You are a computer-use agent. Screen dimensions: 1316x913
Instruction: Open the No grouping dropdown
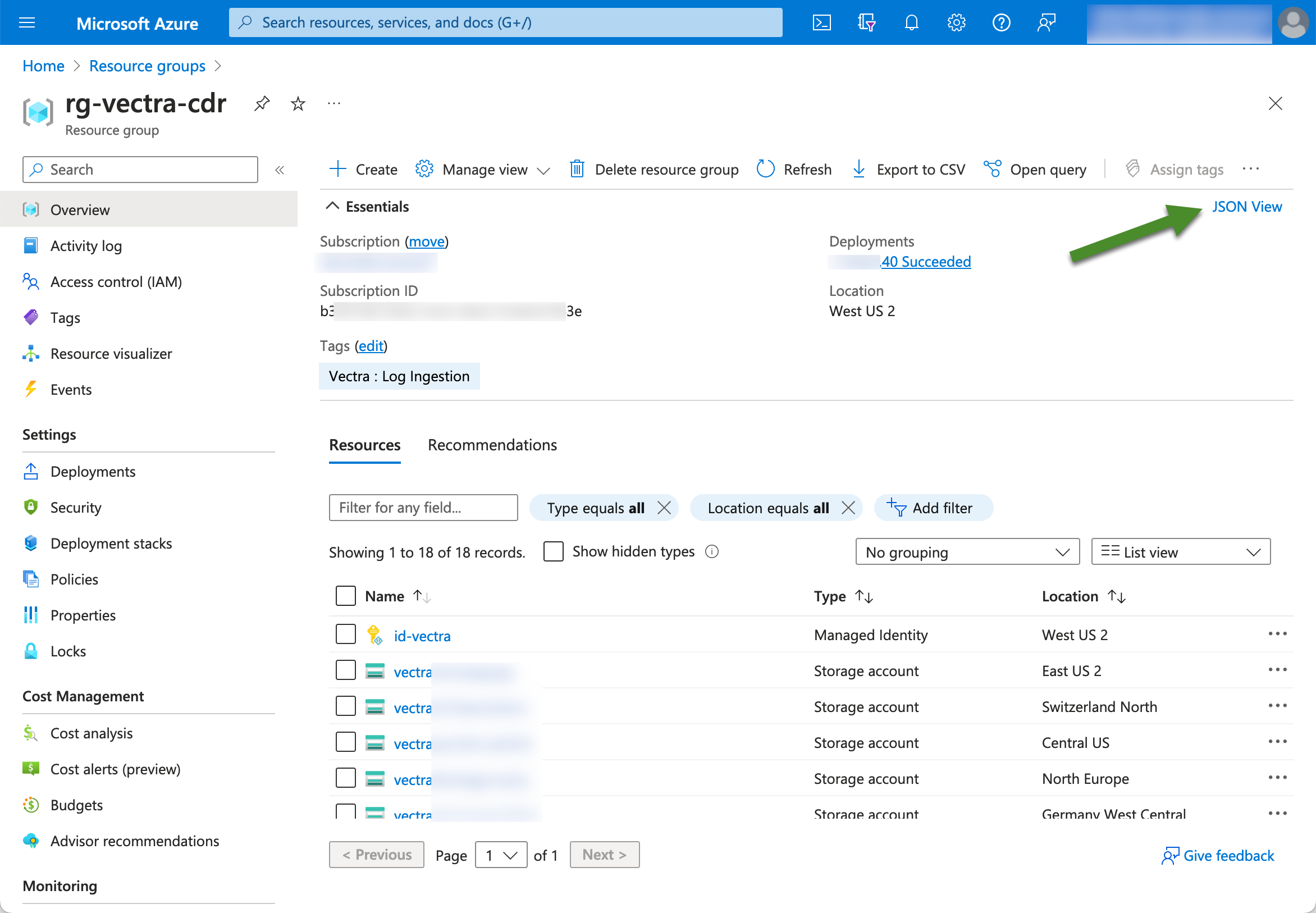pyautogui.click(x=967, y=552)
